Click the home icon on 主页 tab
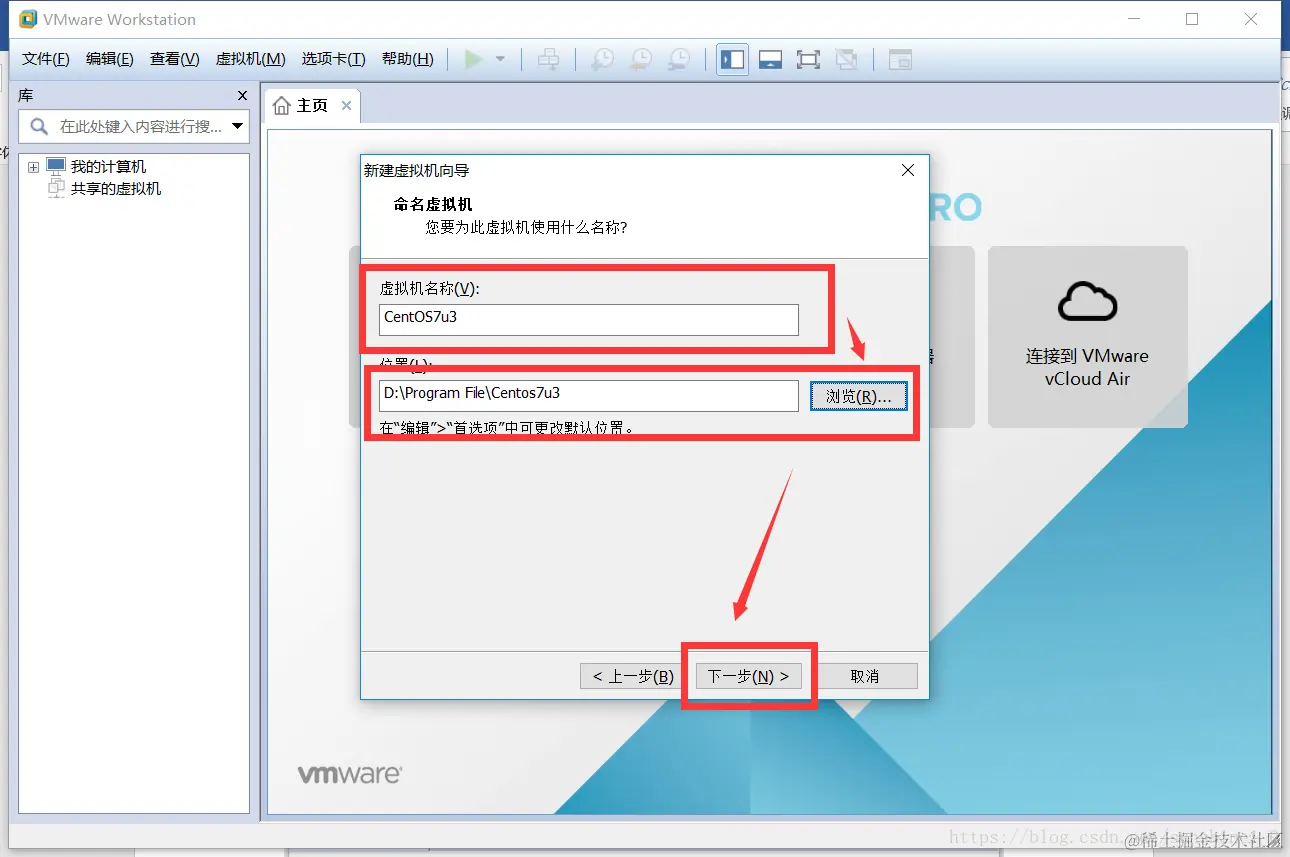Image resolution: width=1290 pixels, height=857 pixels. (282, 105)
